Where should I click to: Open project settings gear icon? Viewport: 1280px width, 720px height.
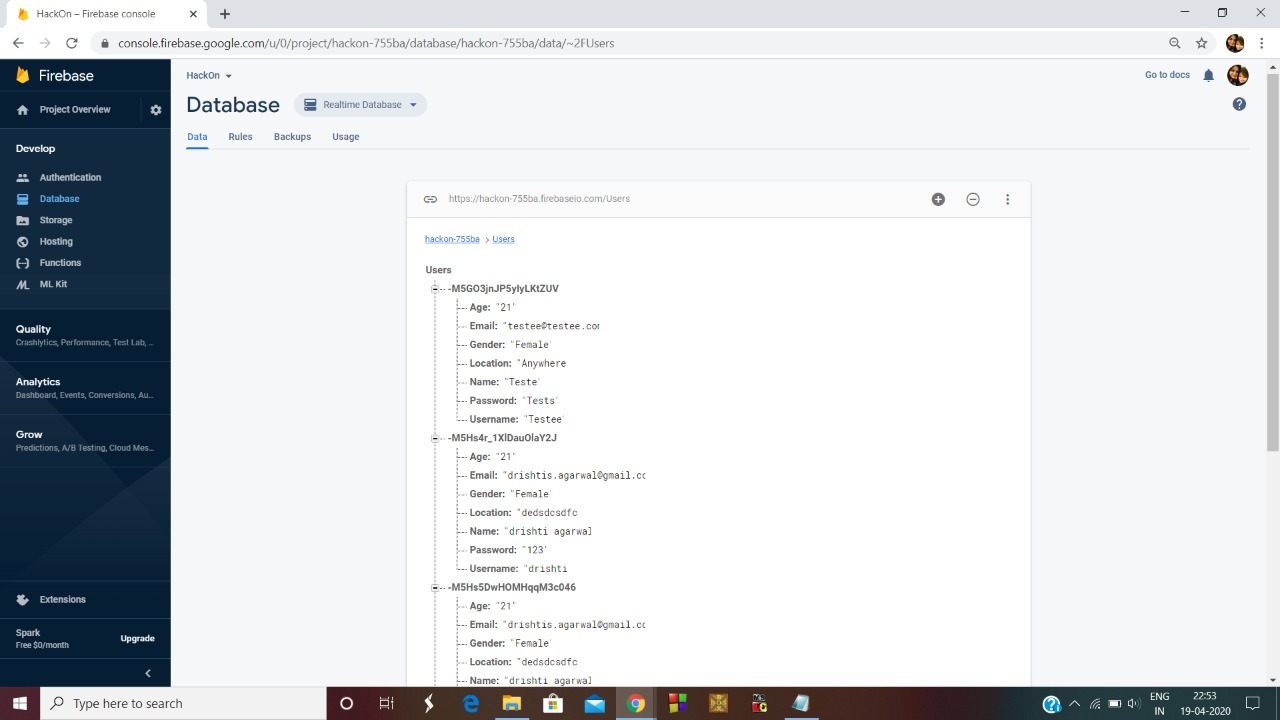(x=156, y=110)
